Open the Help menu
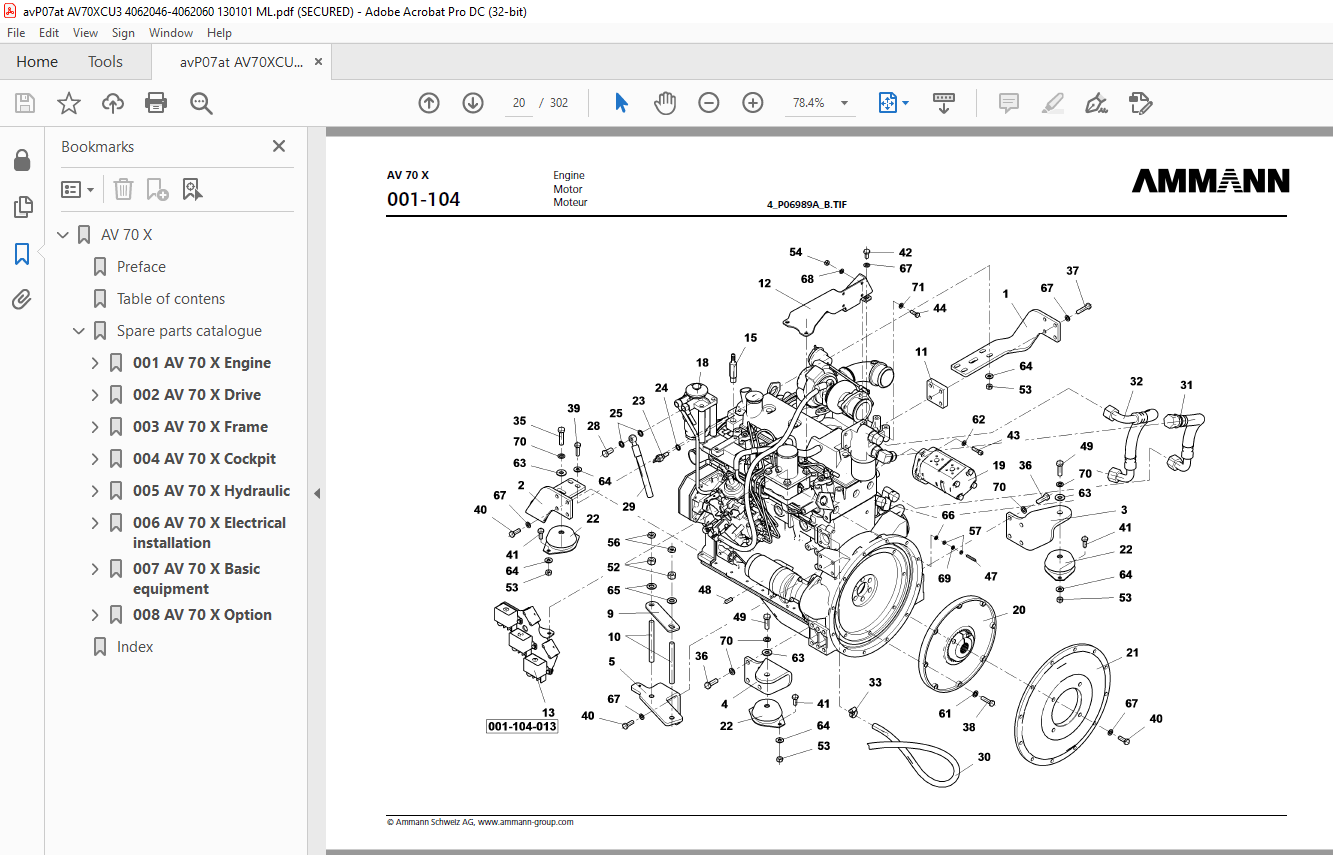Screen dimensions: 1333x855 click(x=219, y=33)
